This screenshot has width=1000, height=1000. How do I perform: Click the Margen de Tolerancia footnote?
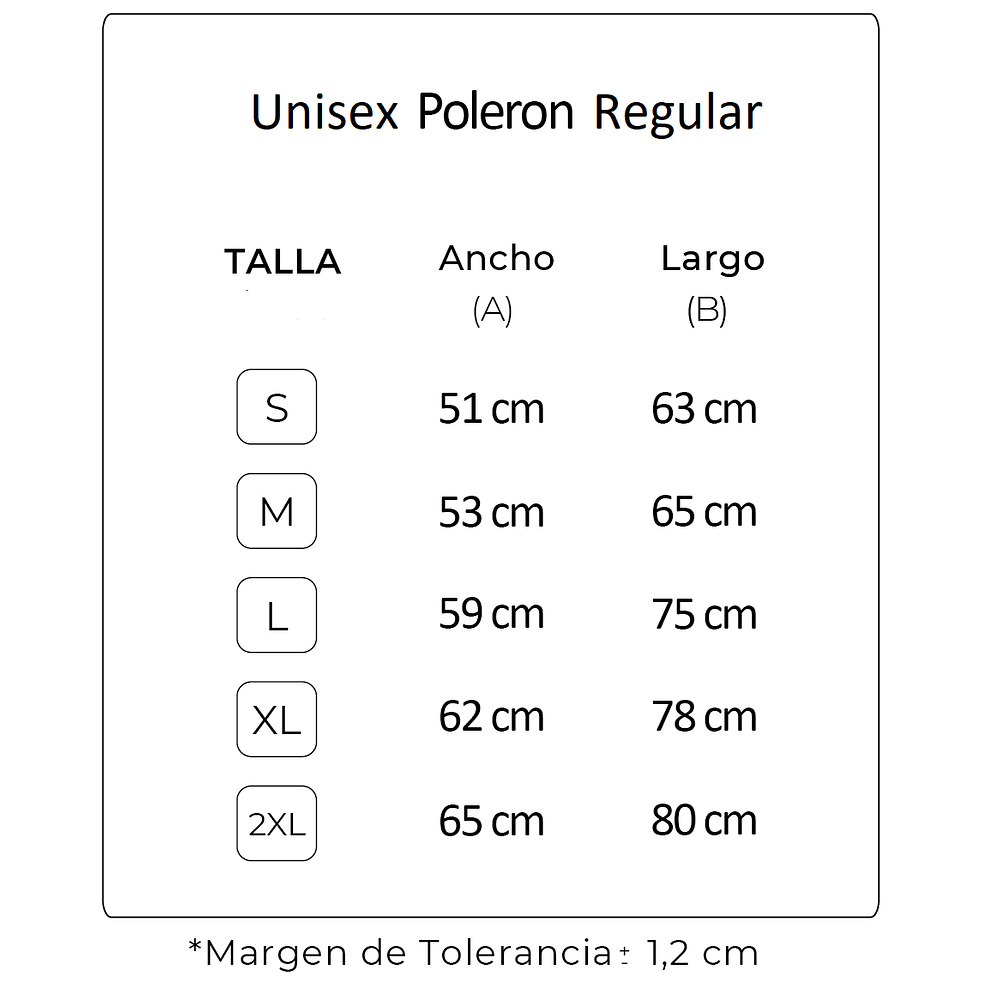point(473,953)
